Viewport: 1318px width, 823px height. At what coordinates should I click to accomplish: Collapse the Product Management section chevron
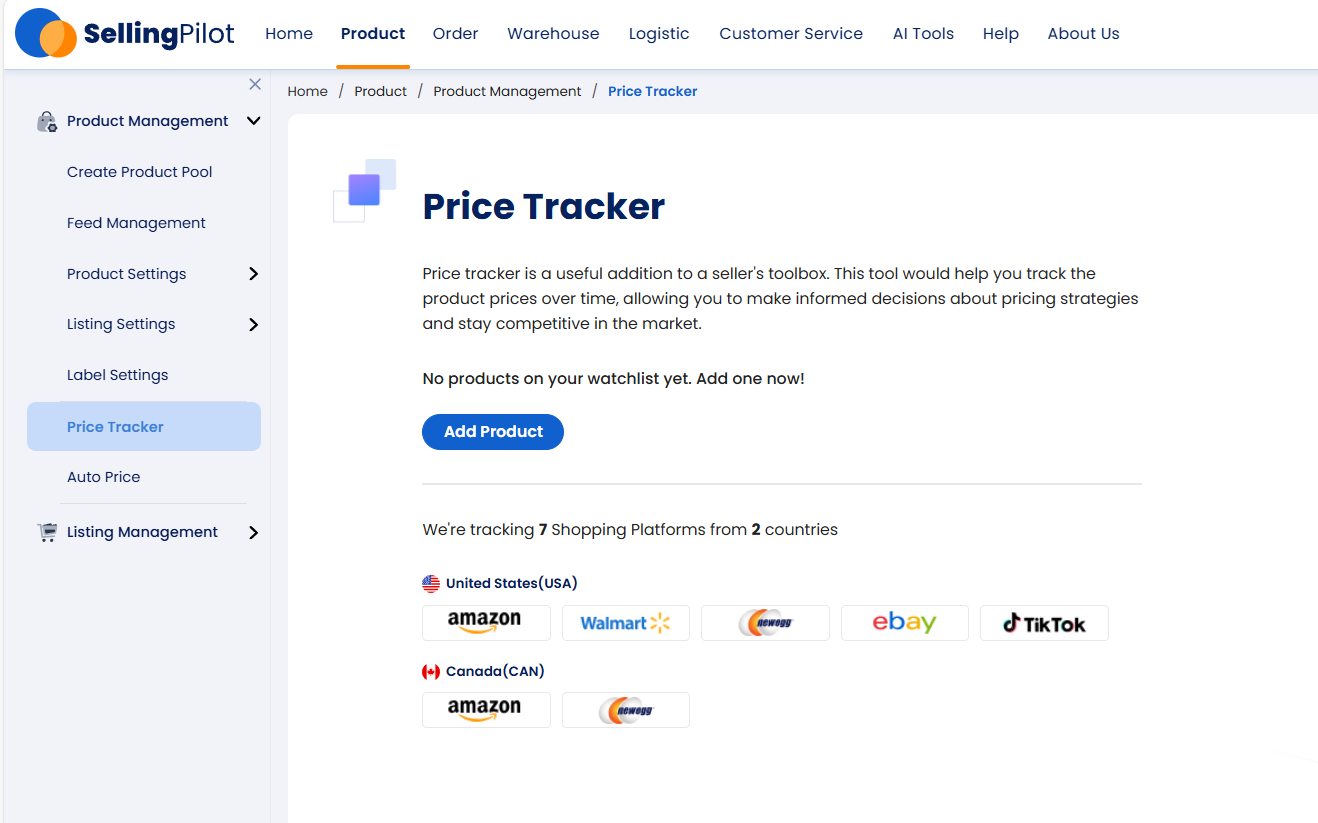tap(254, 121)
